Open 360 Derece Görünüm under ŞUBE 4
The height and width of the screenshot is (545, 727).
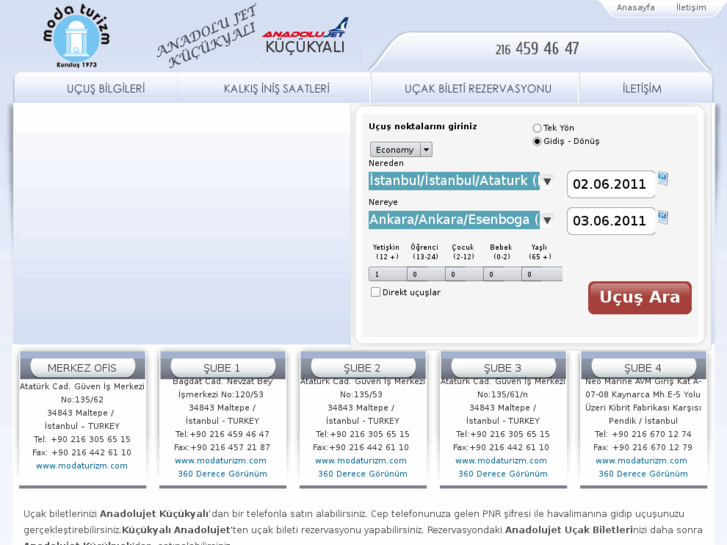[643, 474]
